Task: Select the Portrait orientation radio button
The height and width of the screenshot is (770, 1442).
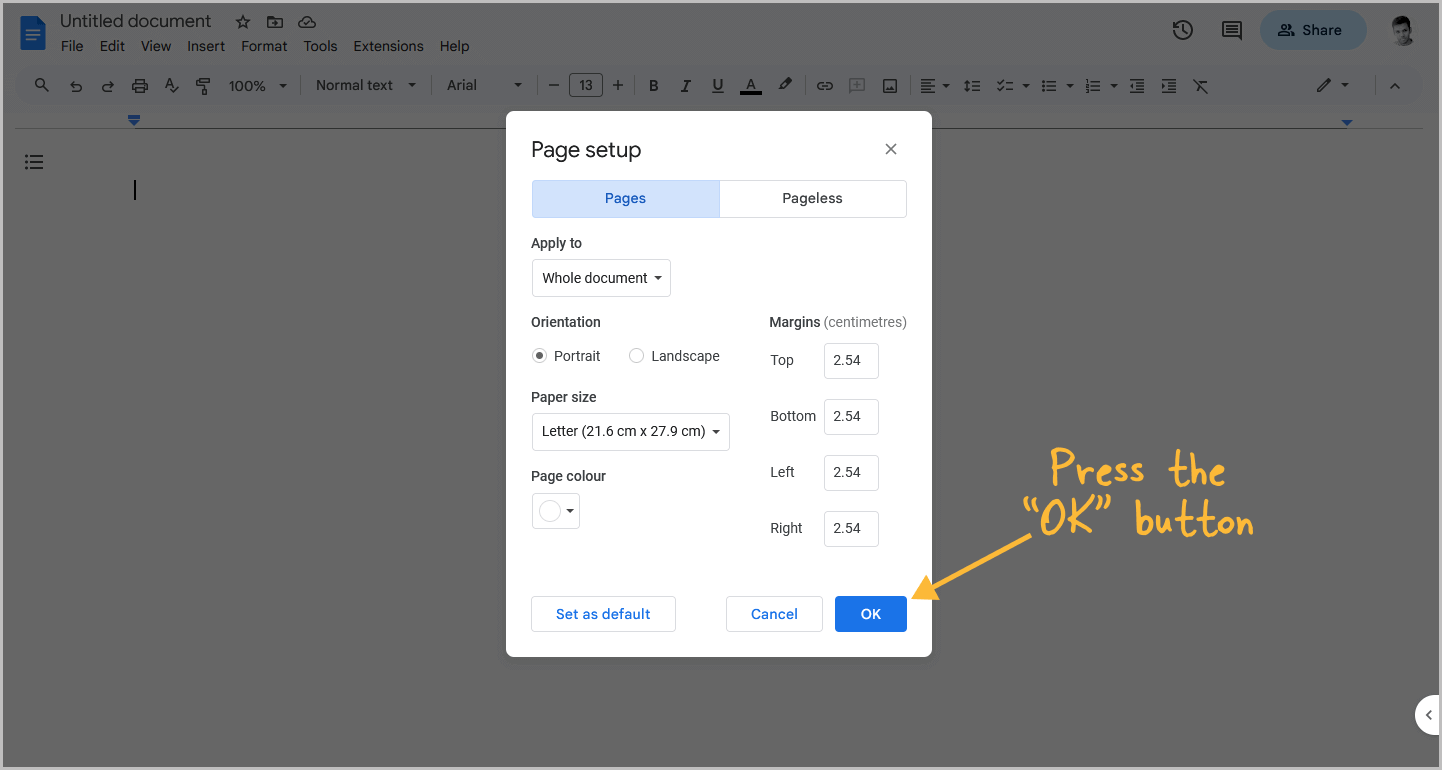Action: (539, 355)
